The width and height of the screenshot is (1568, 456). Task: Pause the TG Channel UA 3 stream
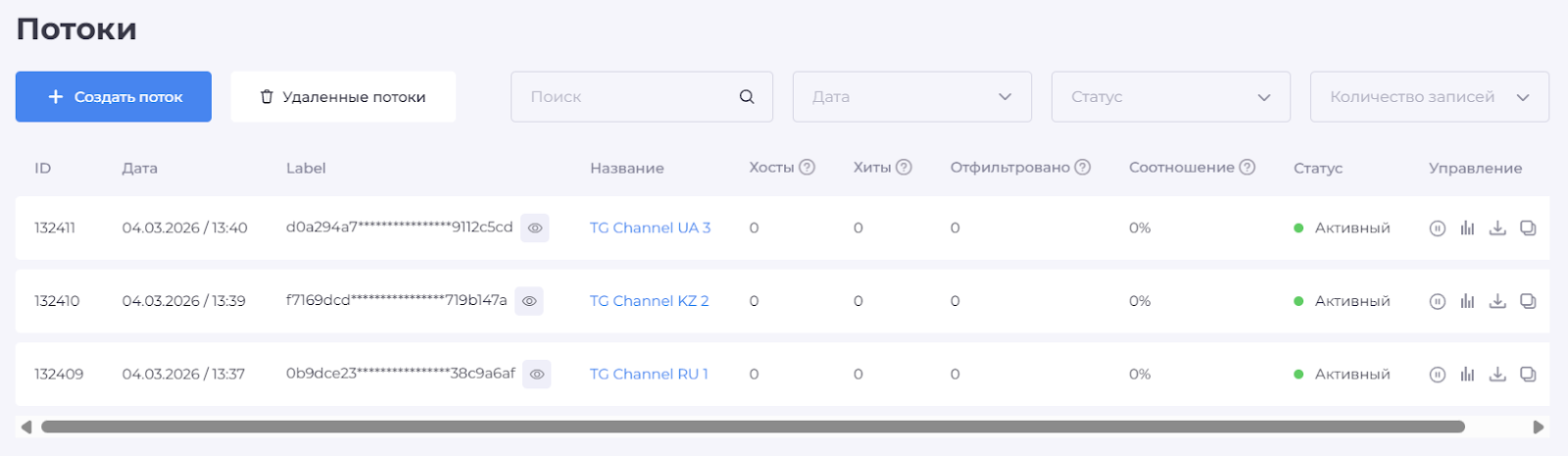1437,228
